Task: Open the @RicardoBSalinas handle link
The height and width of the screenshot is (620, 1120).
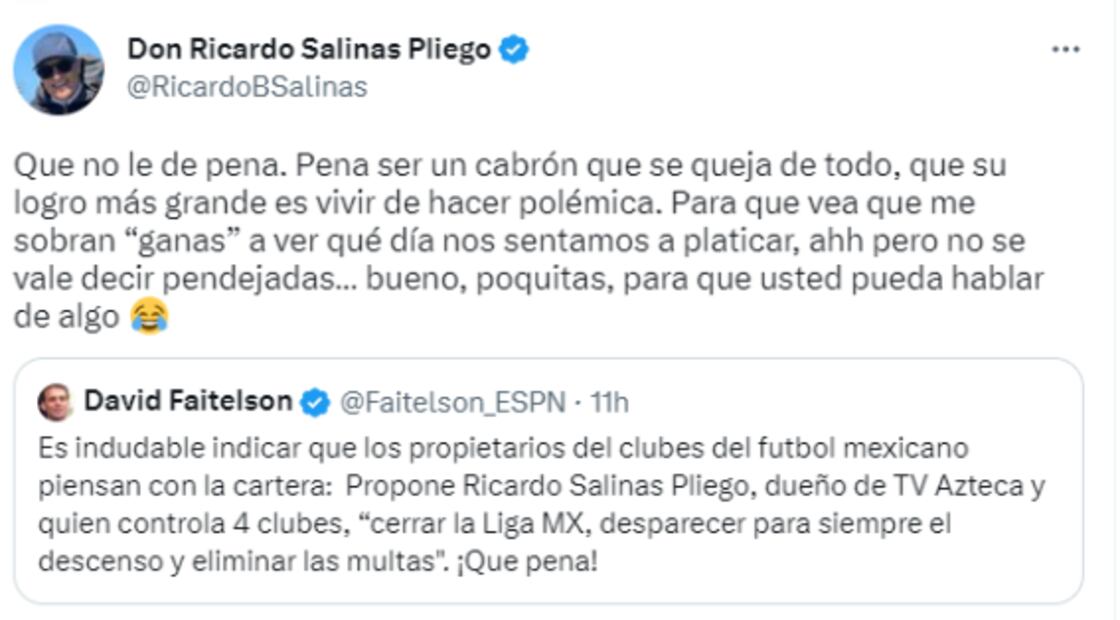Action: click(x=247, y=87)
